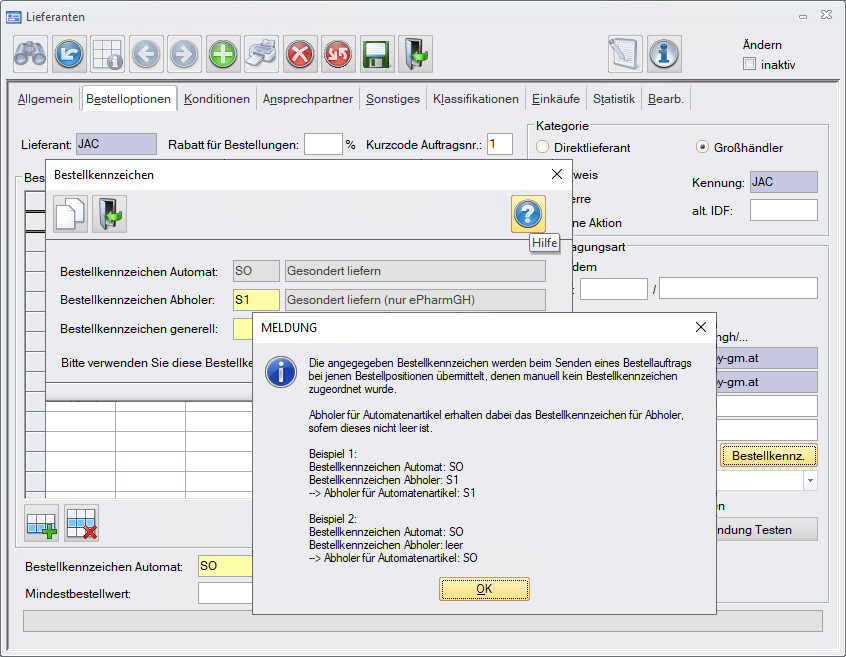Toggle the inaktiv checkbox

point(749,65)
